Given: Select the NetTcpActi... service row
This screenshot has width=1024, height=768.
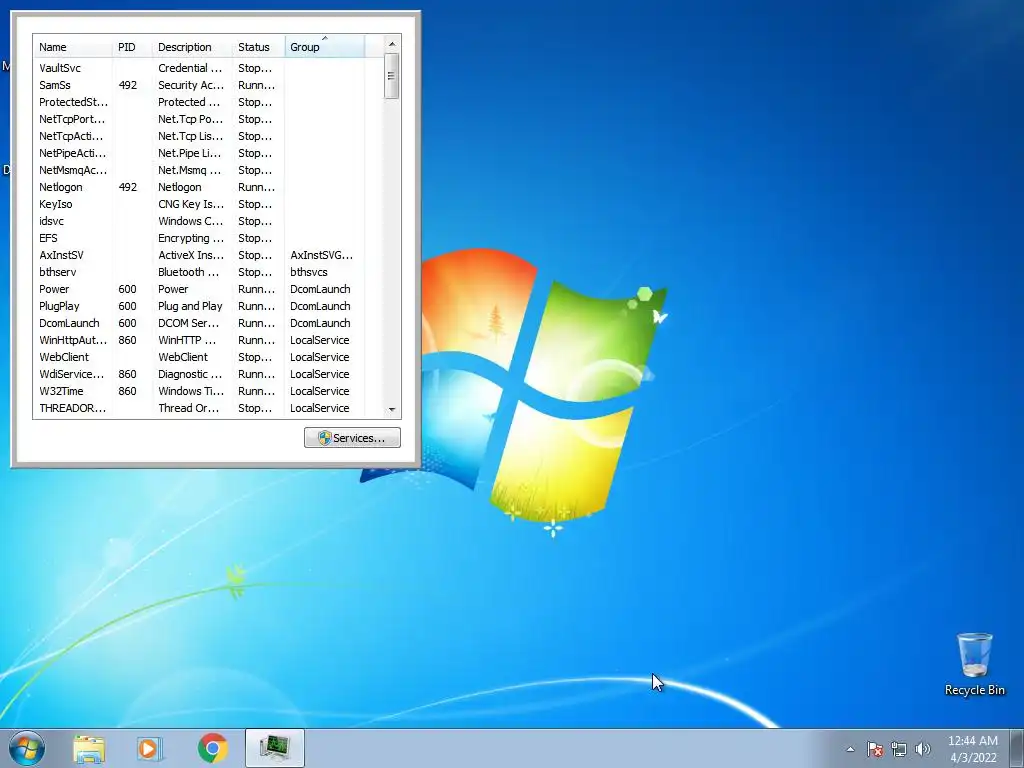Looking at the screenshot, I should click(x=199, y=136).
